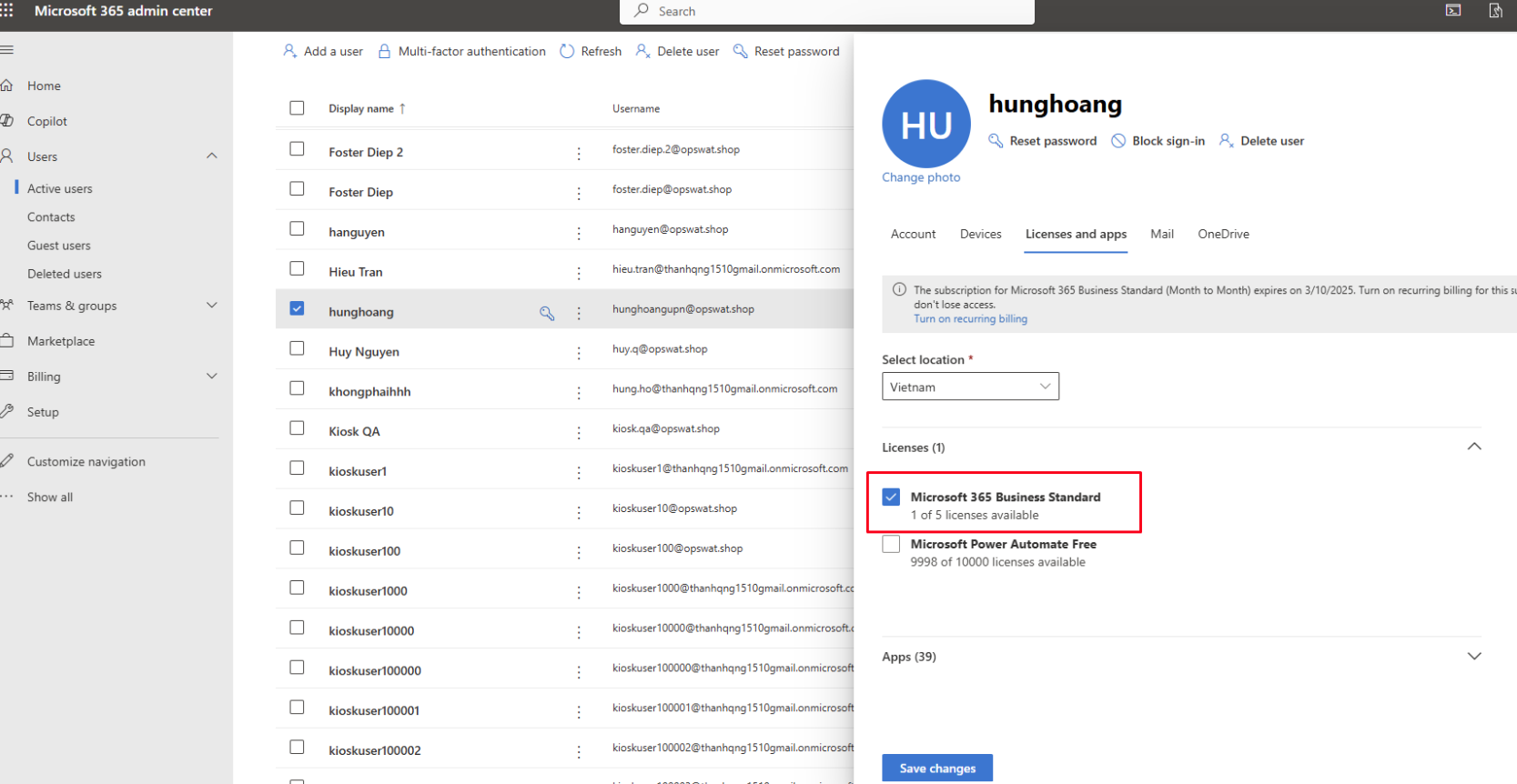Viewport: 1517px width, 784px height.
Task: Refresh the users list
Action: (x=591, y=51)
